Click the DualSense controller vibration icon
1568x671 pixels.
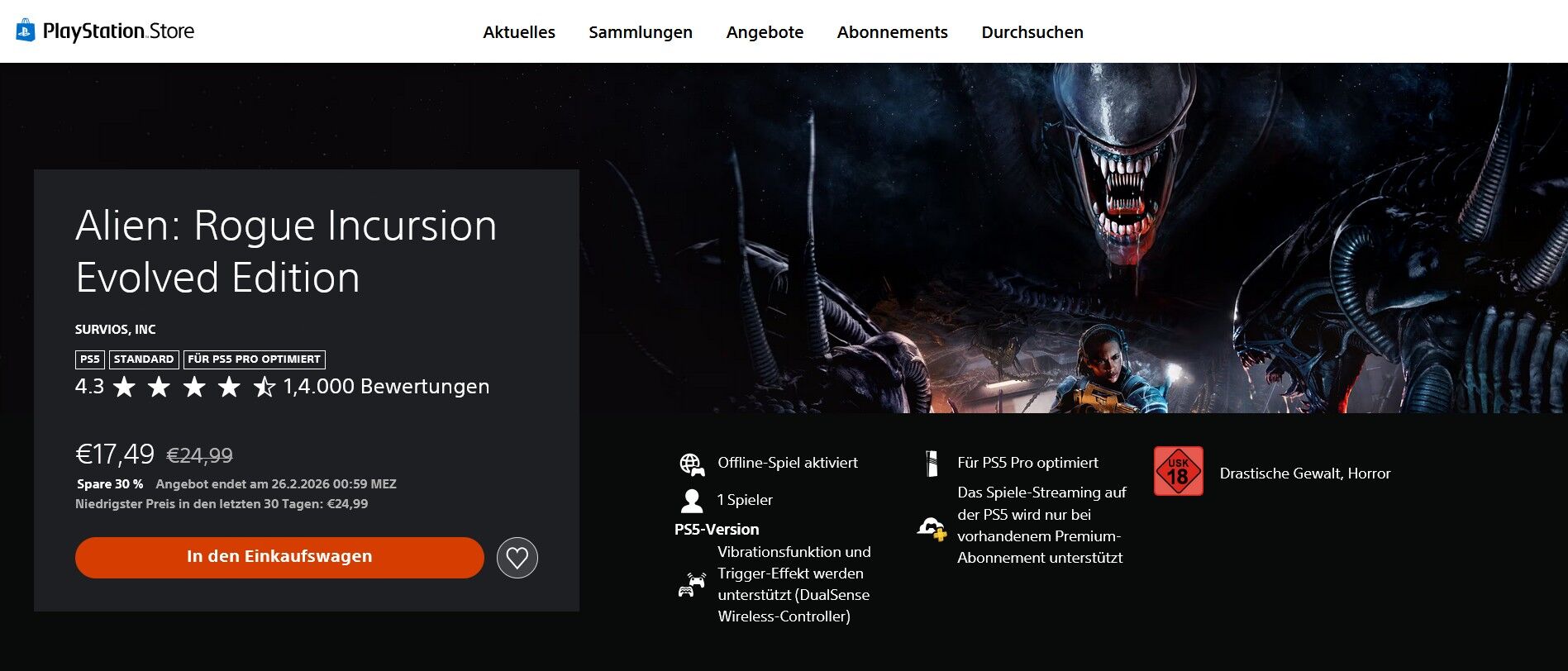(x=691, y=585)
